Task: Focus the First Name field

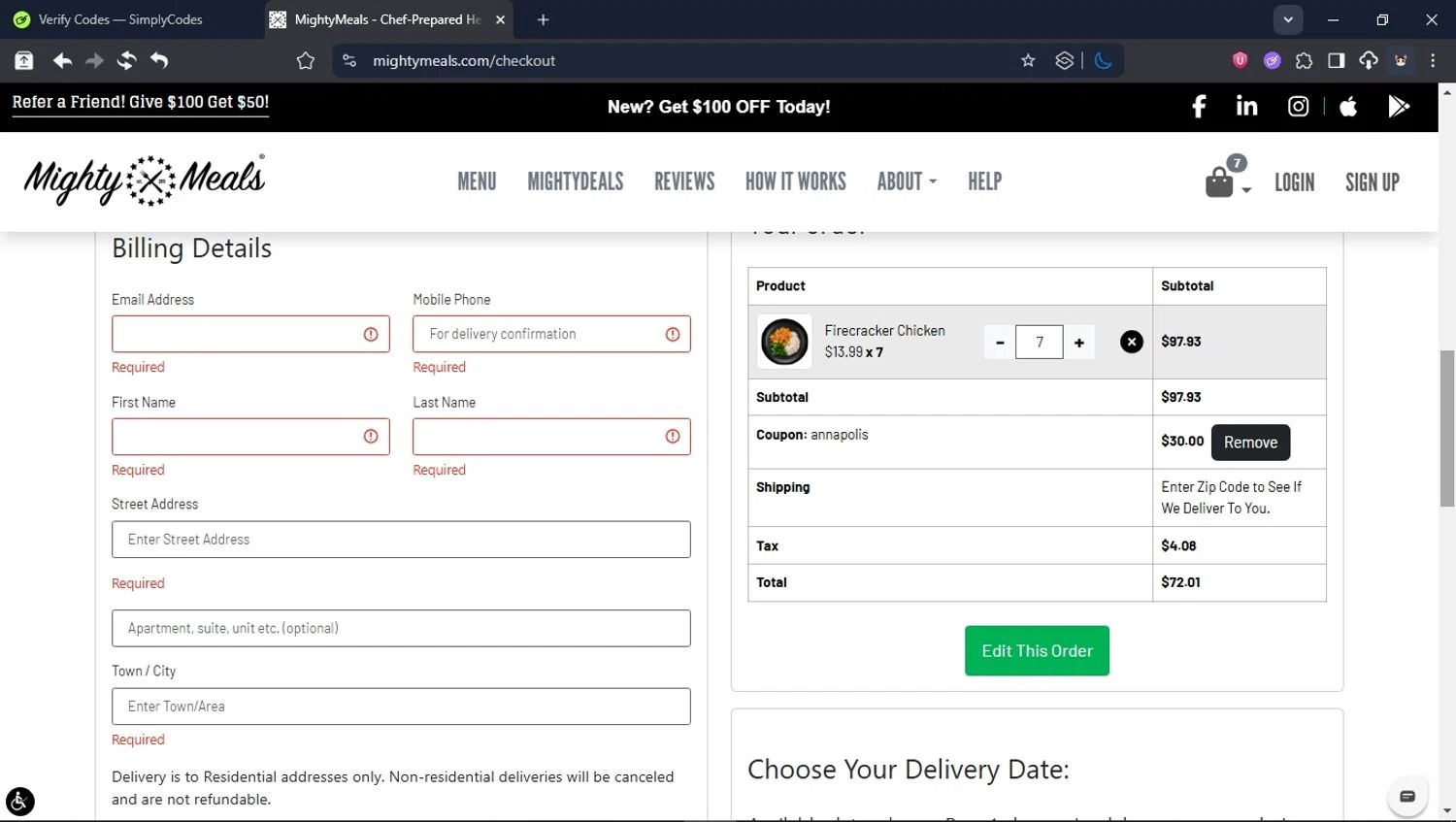Action: click(x=250, y=437)
